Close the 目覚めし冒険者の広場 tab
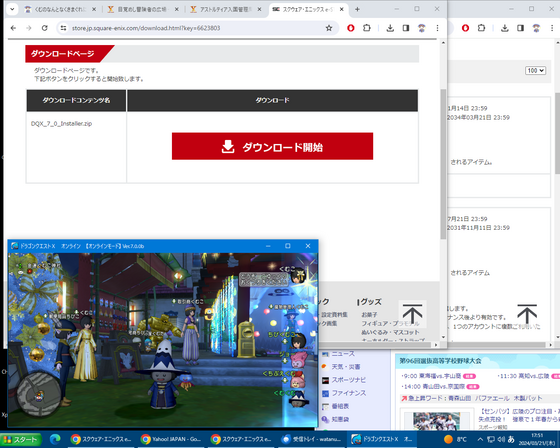Image resolution: width=560 pixels, height=448 pixels. [x=176, y=10]
